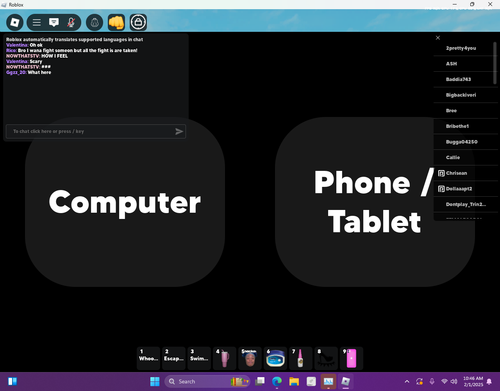Open Task View on the taskbar
This screenshot has height=391, width=500.
pos(260,381)
